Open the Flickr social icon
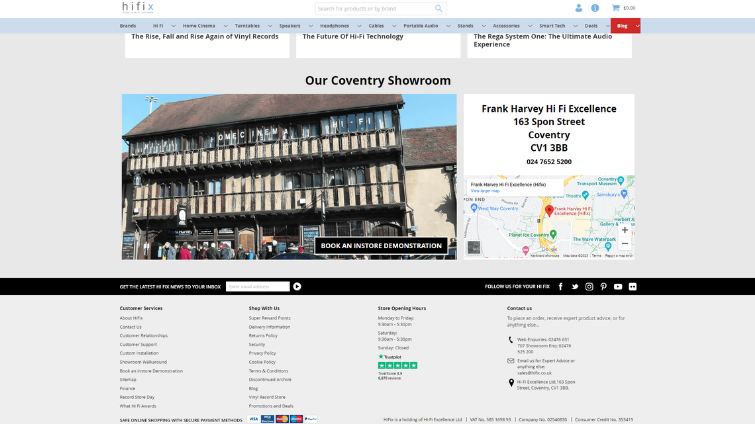 (632, 286)
